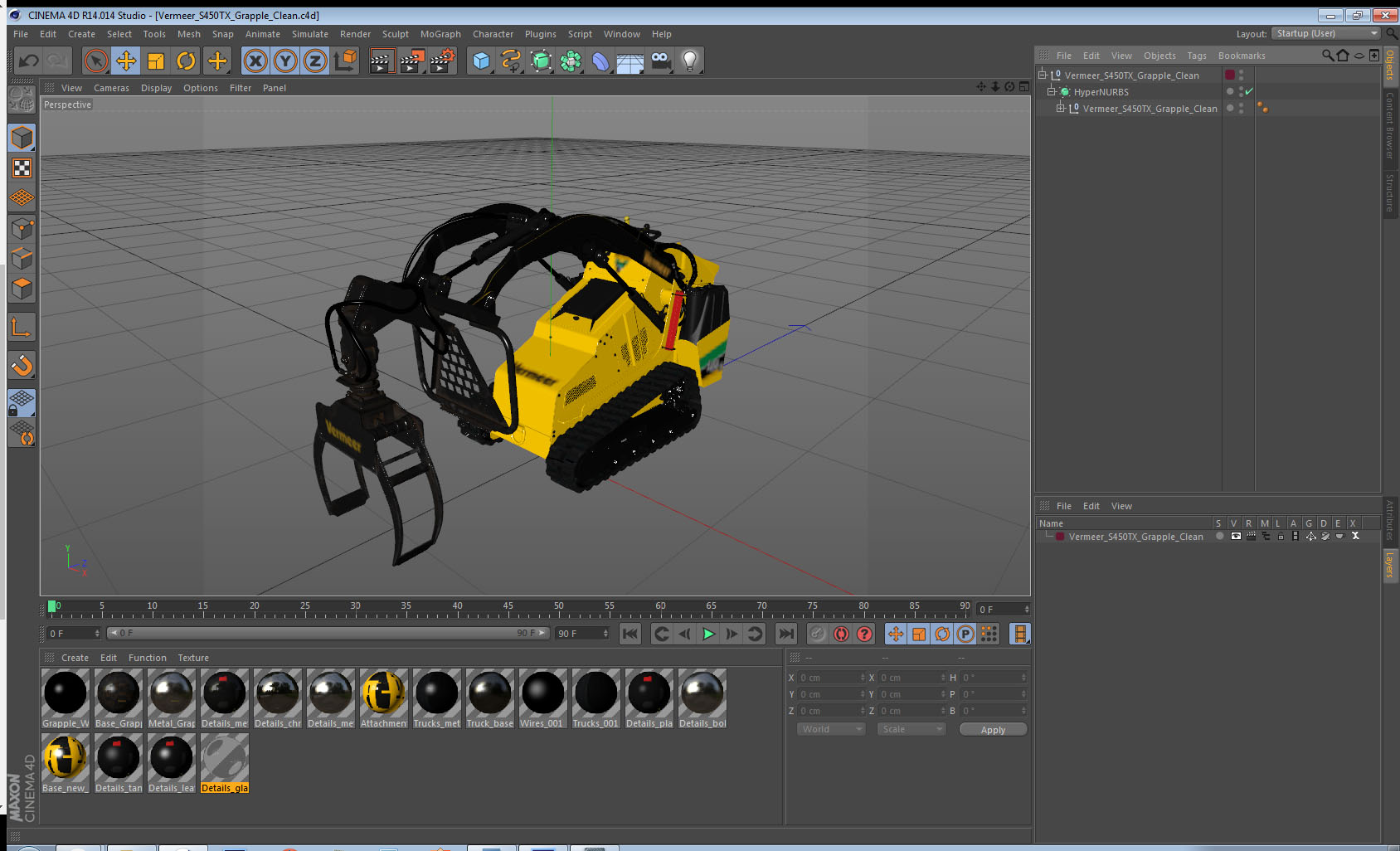The image size is (1400, 851).
Task: Click the Apply button
Action: [993, 730]
